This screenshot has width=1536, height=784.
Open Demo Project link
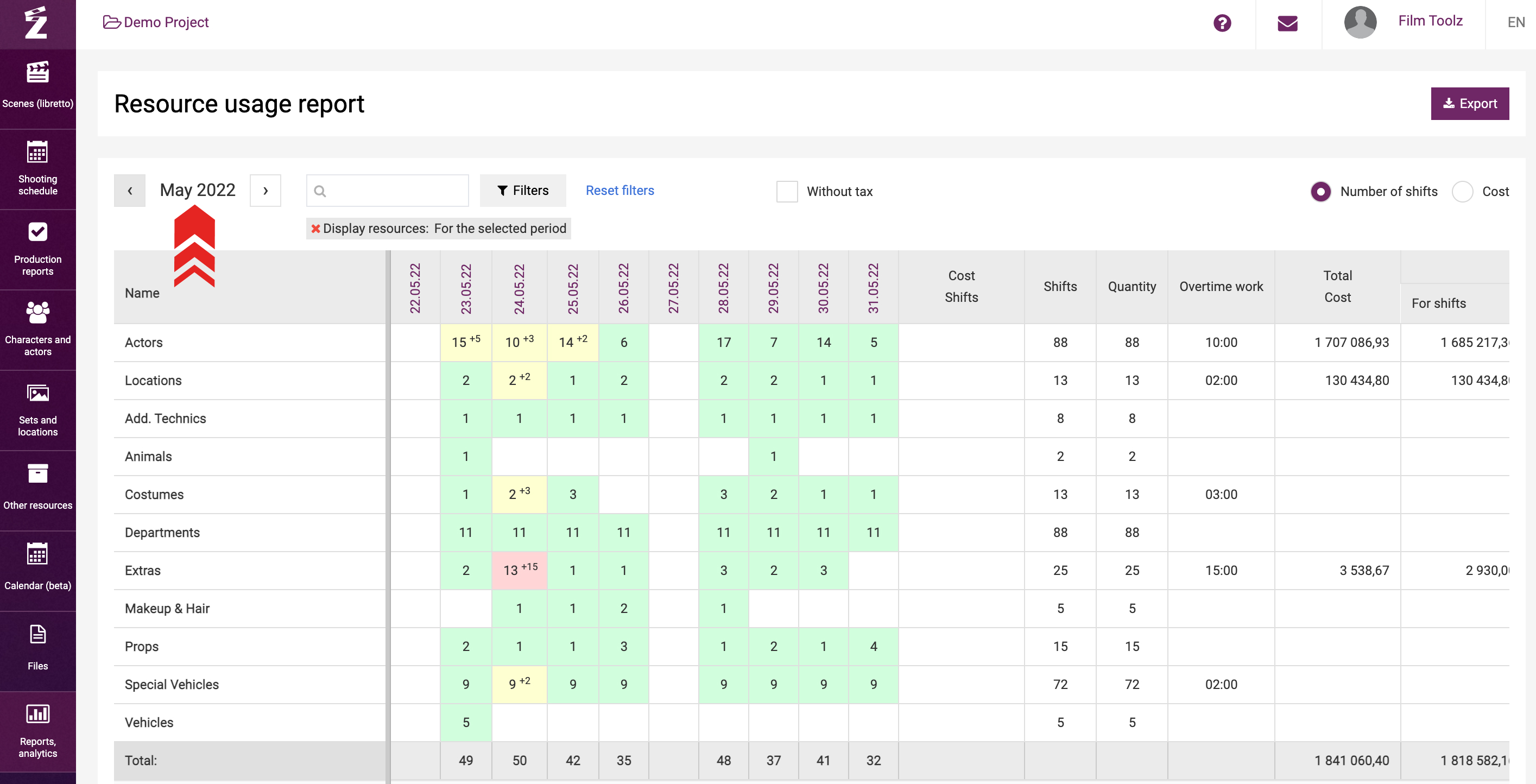pyautogui.click(x=166, y=22)
